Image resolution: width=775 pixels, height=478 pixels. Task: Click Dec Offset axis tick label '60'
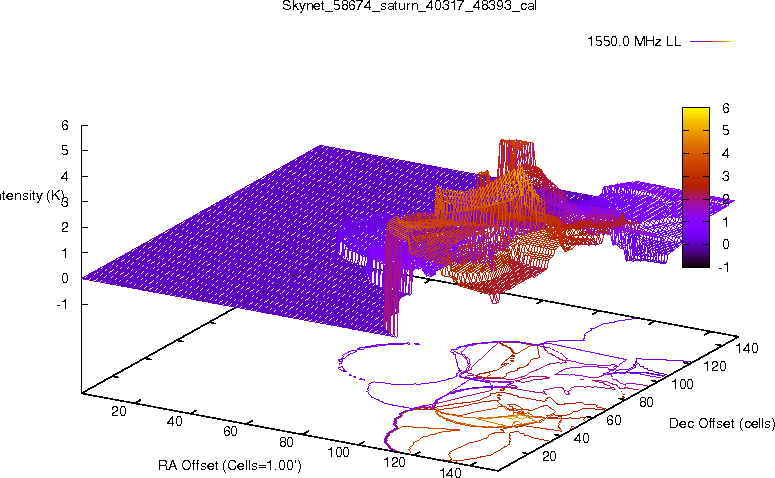614,421
